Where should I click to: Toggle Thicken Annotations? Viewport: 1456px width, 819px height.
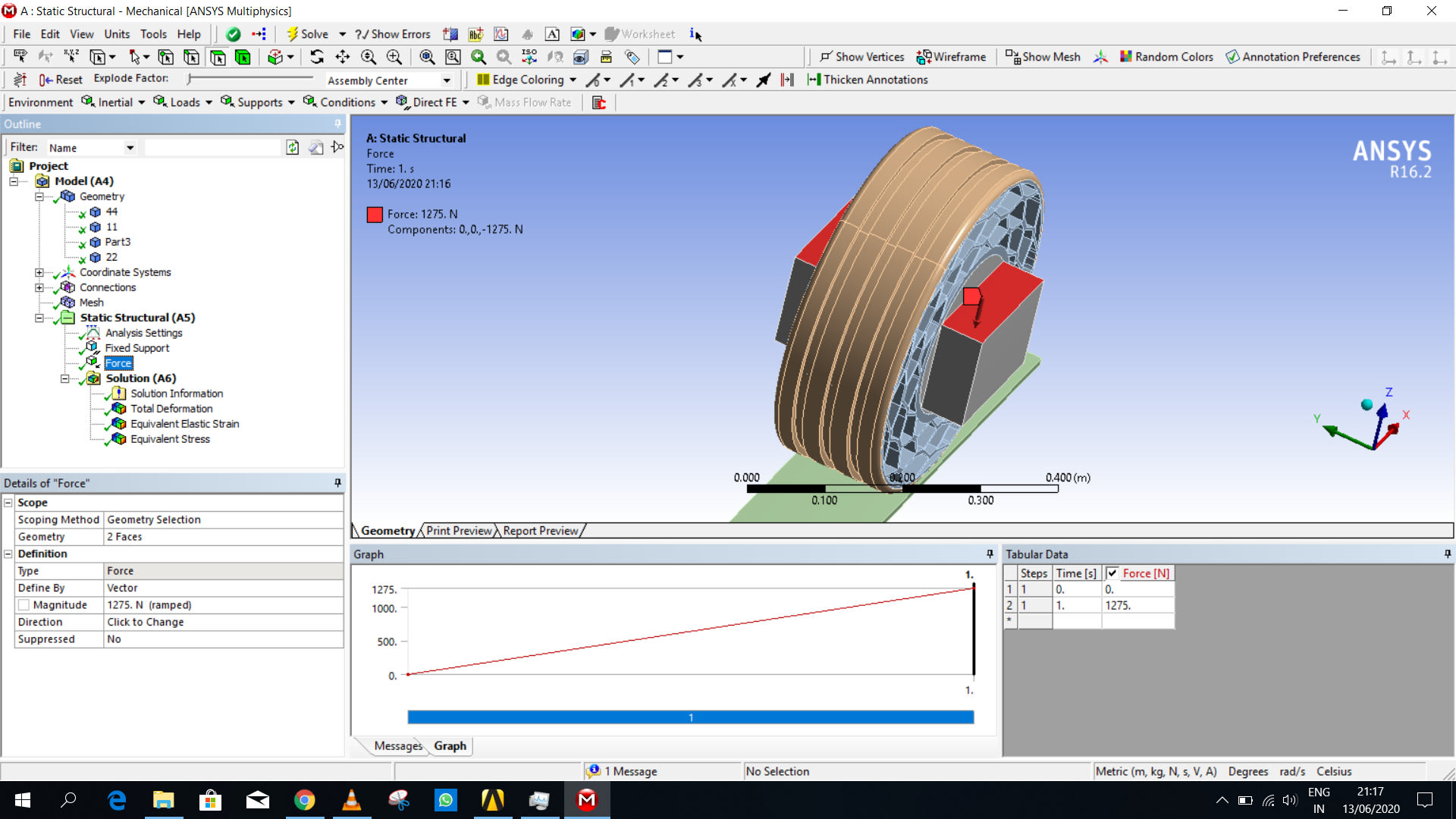(x=868, y=80)
